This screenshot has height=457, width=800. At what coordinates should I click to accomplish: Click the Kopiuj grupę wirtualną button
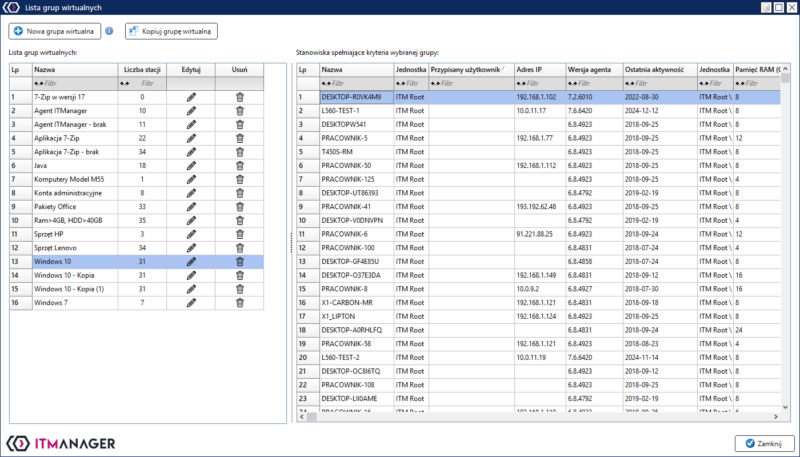(x=171, y=31)
